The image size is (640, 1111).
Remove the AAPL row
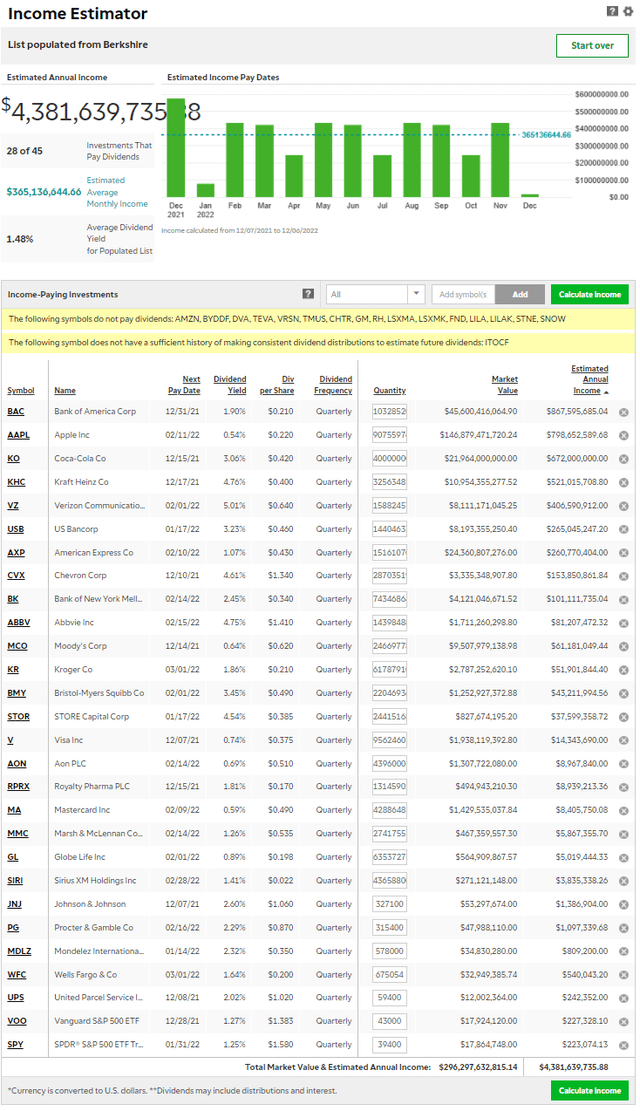tap(624, 436)
